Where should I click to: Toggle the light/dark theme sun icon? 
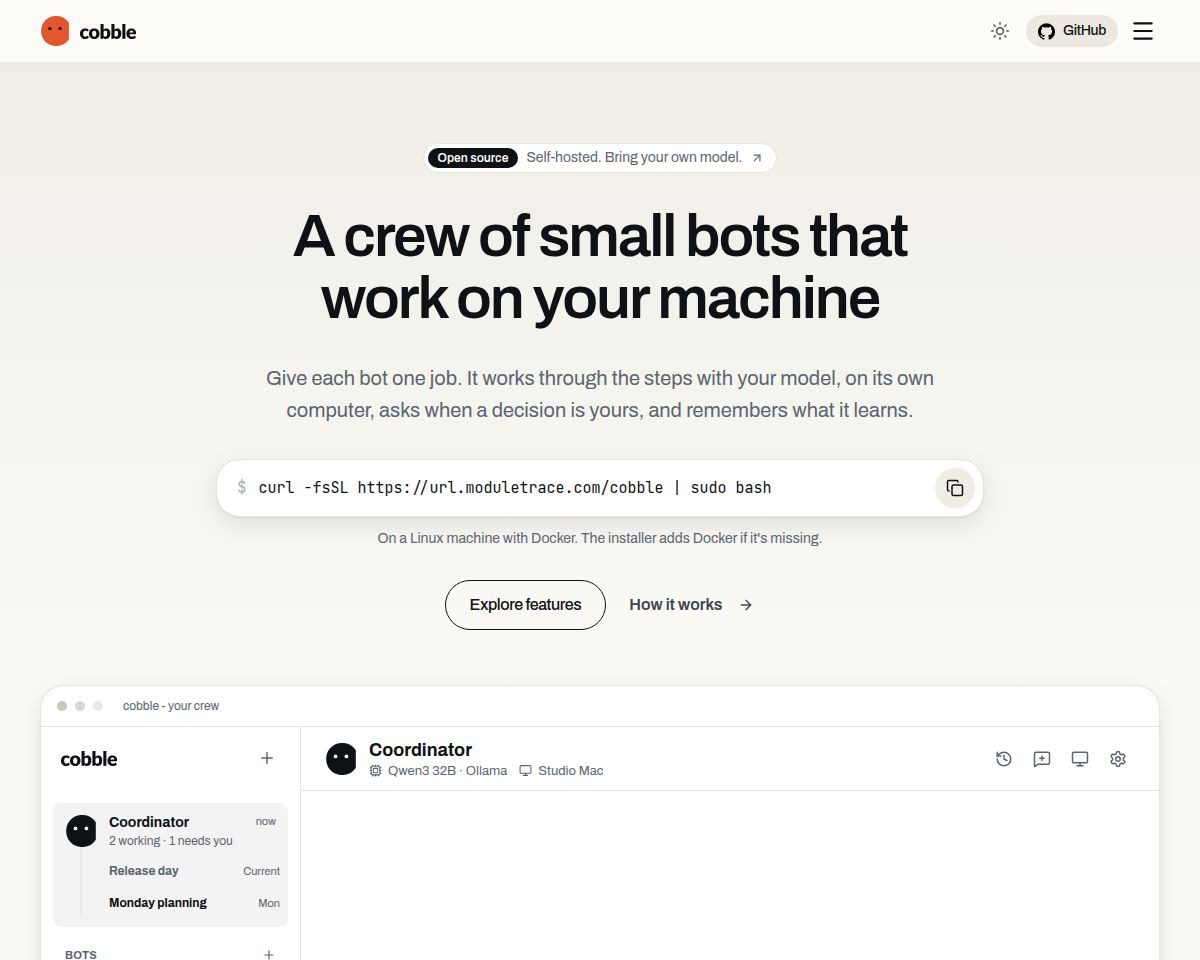tap(1000, 31)
